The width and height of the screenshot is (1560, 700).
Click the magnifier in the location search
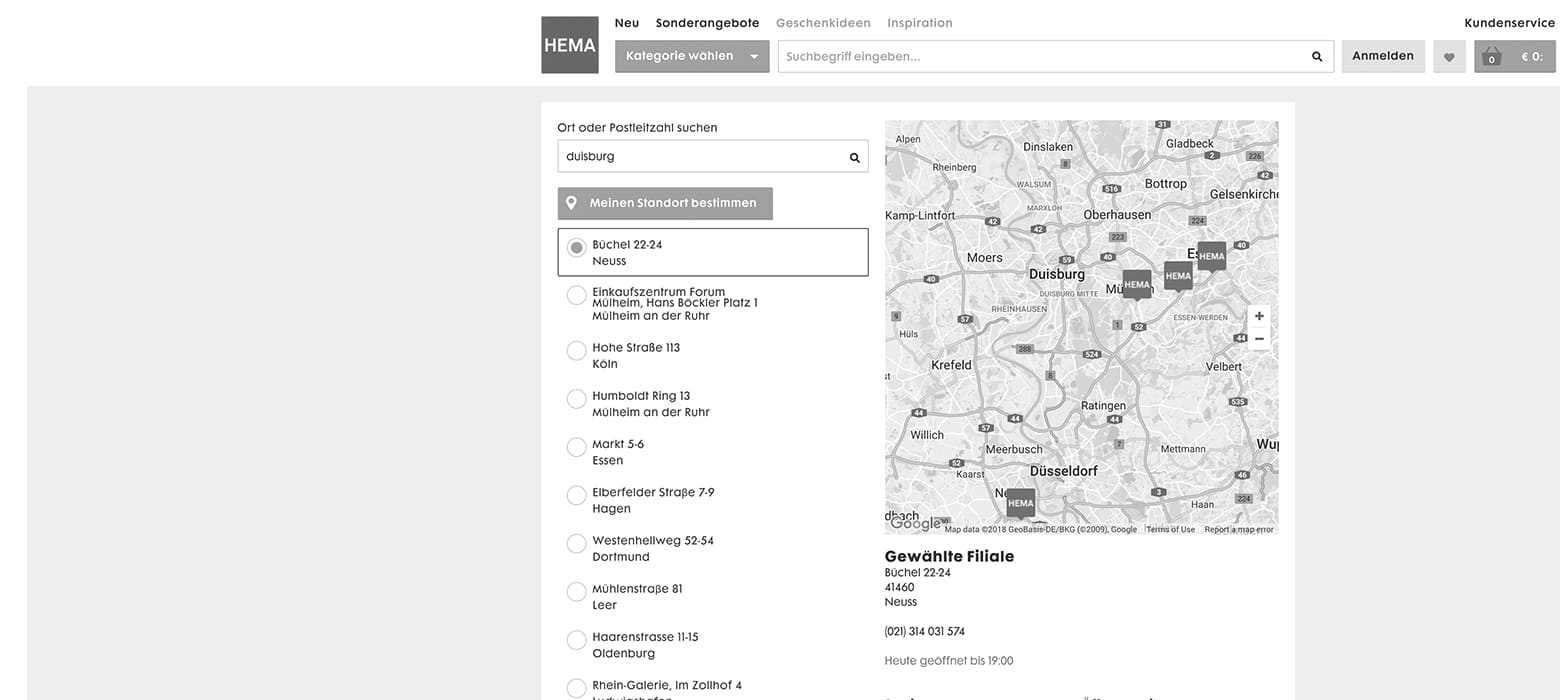coord(855,157)
